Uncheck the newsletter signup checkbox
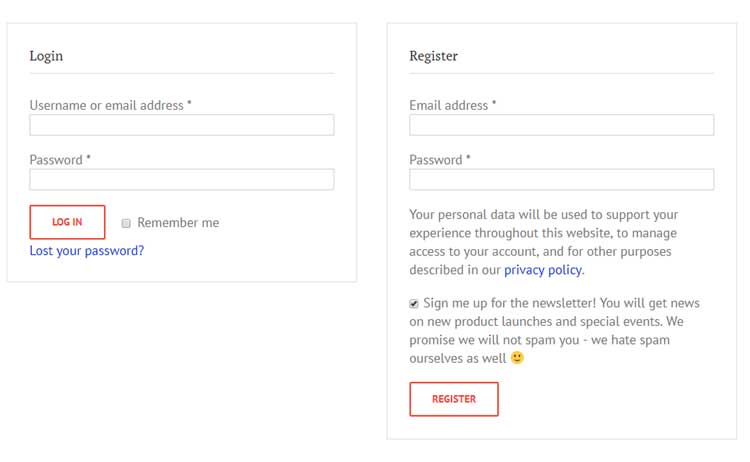This screenshot has height=462, width=750. 414,304
